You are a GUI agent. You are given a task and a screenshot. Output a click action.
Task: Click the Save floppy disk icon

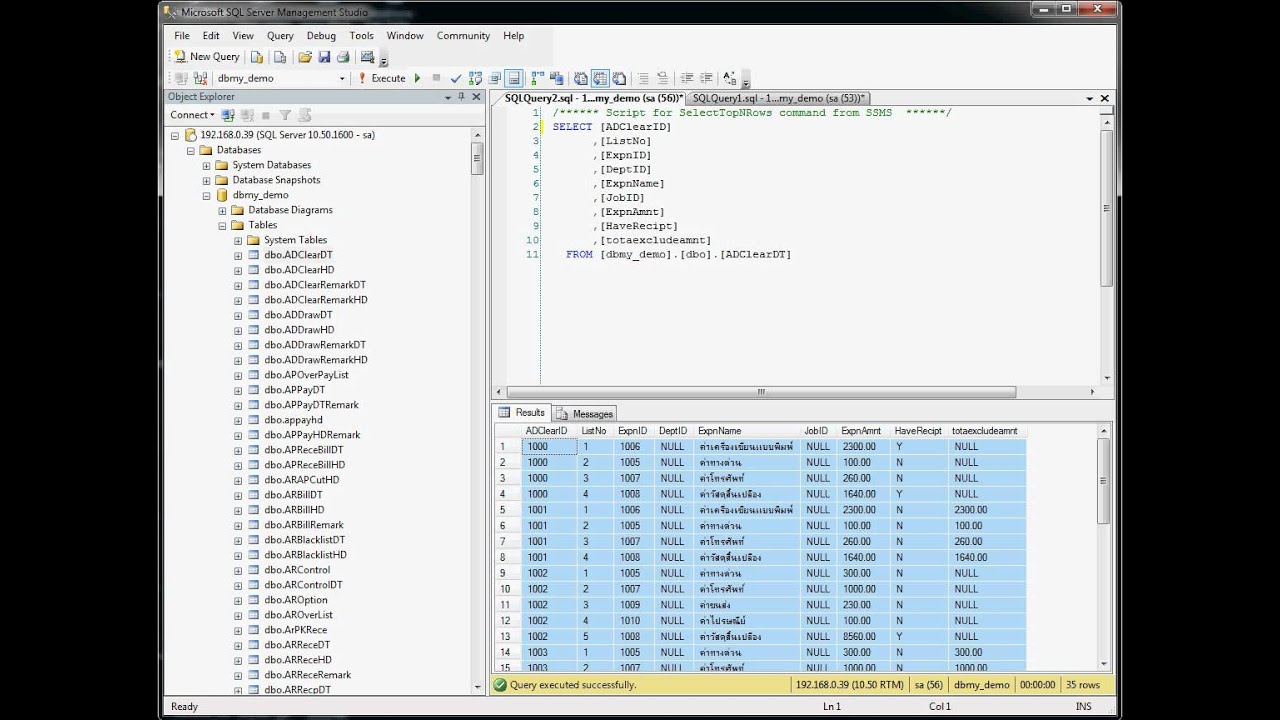(x=324, y=57)
